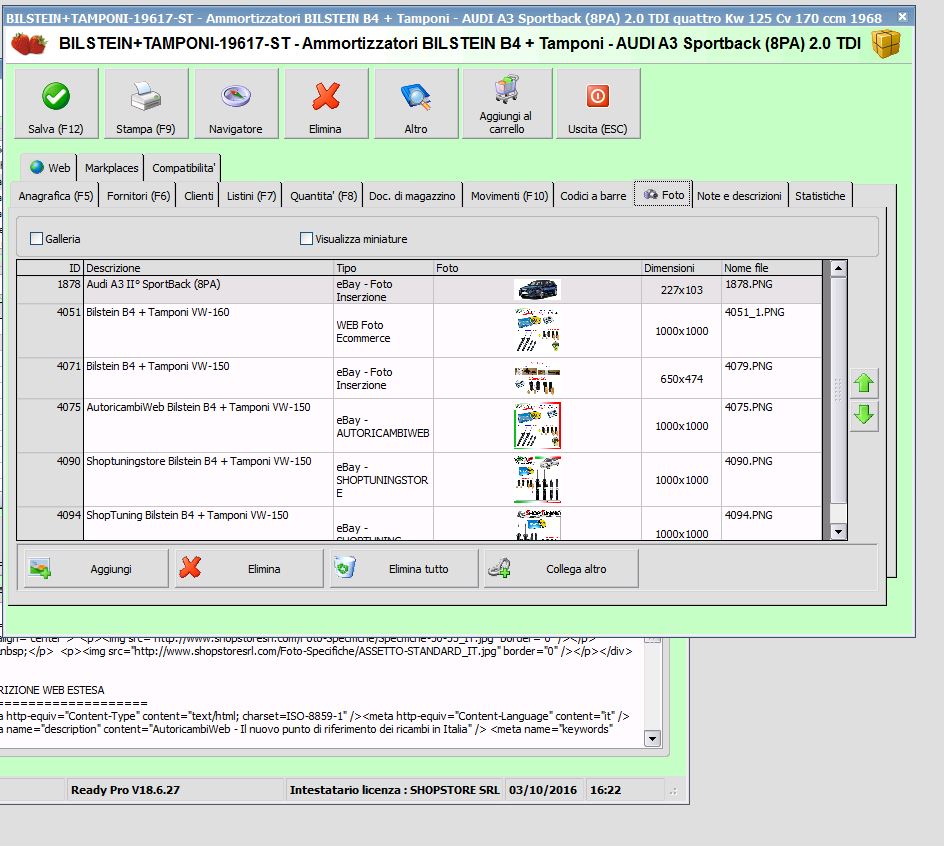Open the Altro magnifier button
Viewport: 944px width, 846px height.
coord(416,104)
